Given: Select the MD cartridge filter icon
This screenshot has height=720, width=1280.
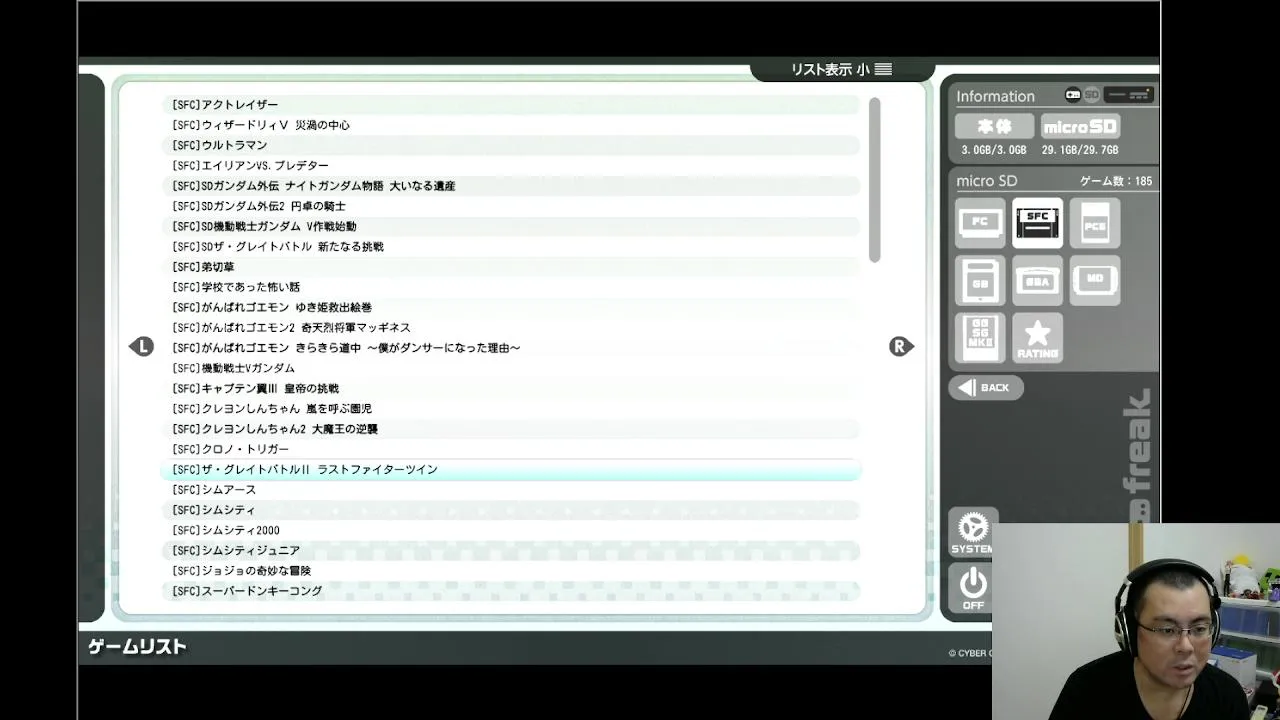Looking at the screenshot, I should point(1095,281).
